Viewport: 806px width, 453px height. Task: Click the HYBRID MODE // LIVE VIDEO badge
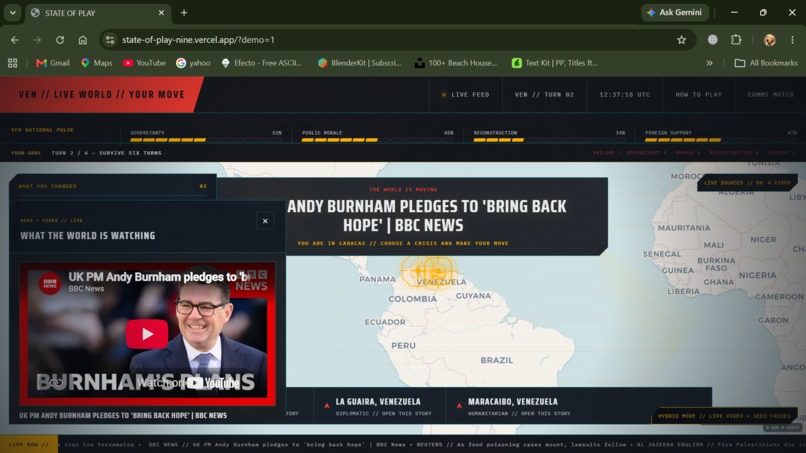click(x=724, y=416)
